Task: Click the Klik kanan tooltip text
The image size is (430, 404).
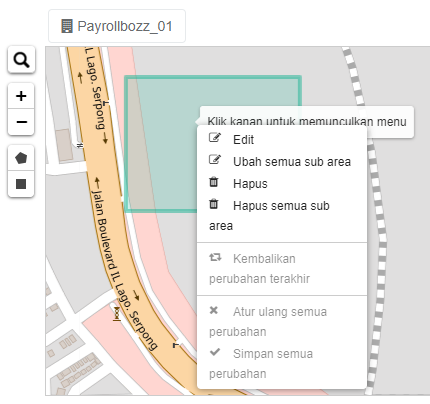Action: click(307, 121)
